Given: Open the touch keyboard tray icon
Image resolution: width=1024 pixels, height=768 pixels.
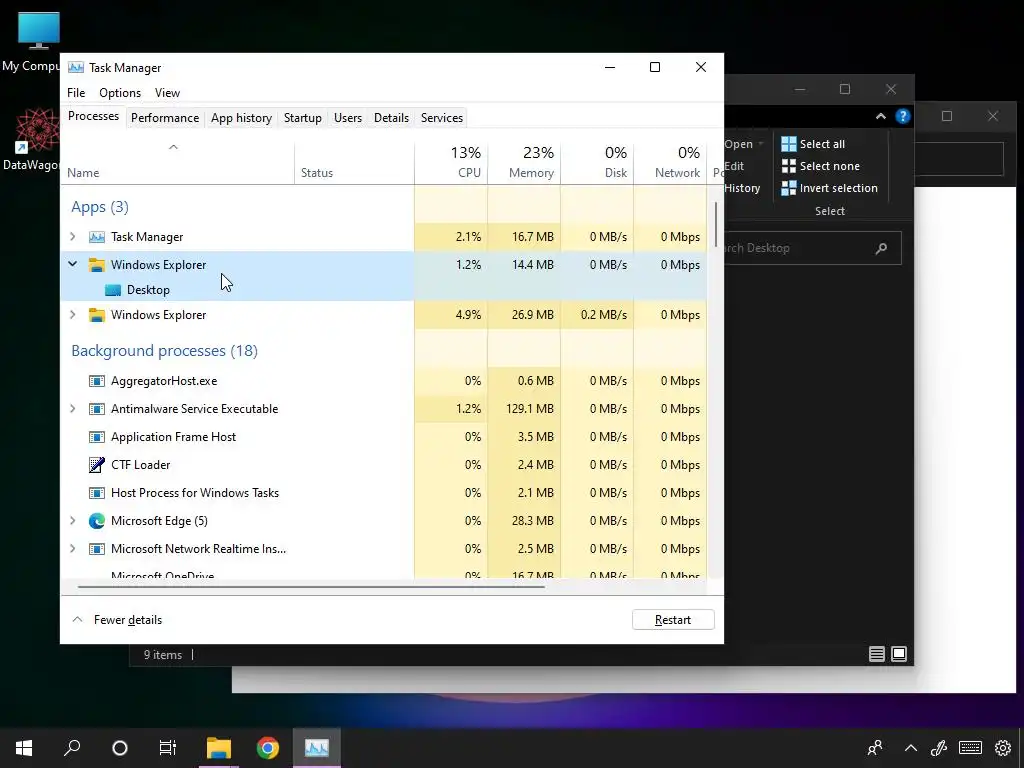Looking at the screenshot, I should click(x=970, y=748).
